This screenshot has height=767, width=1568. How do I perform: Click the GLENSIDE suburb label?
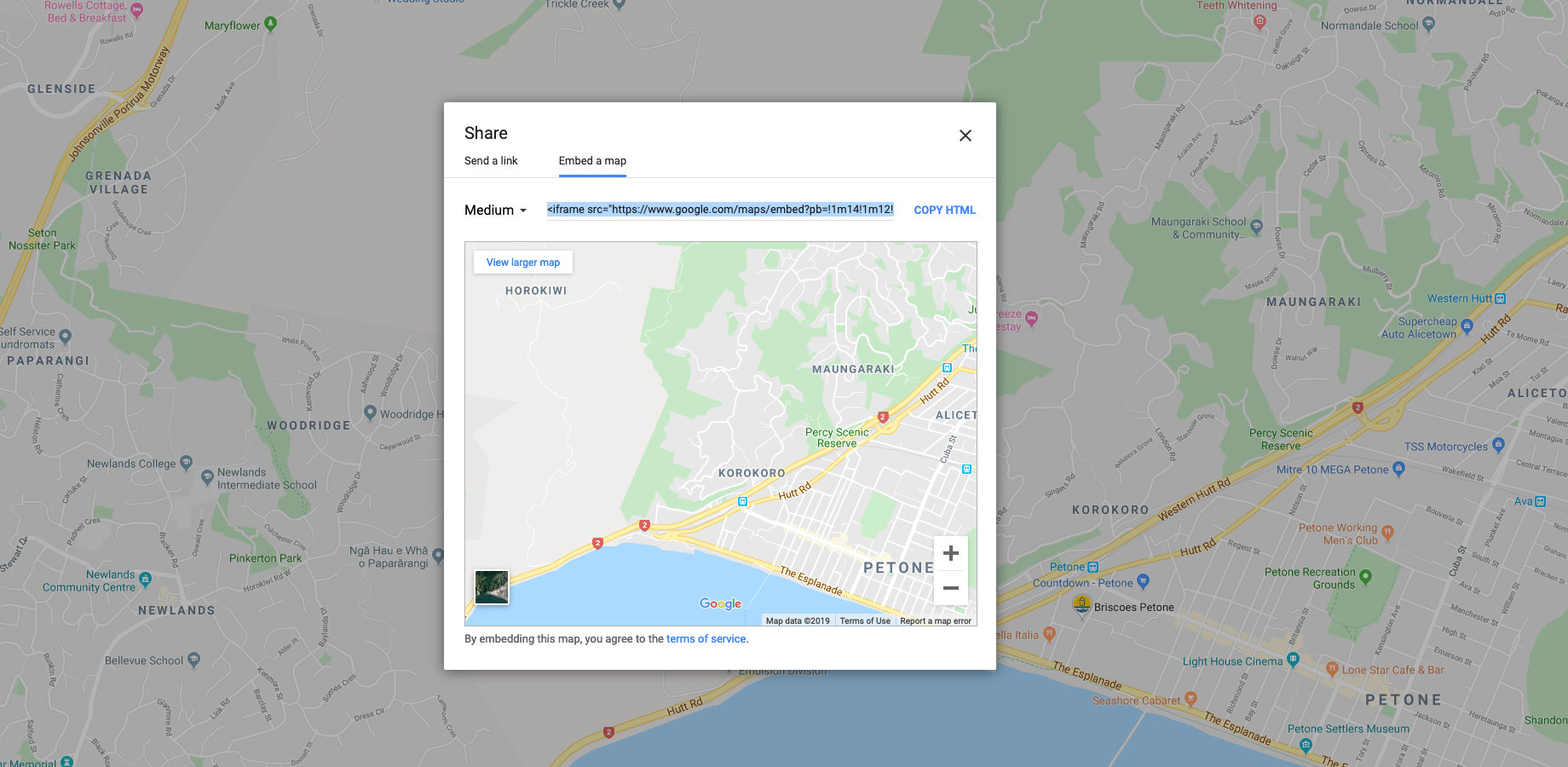(61, 89)
